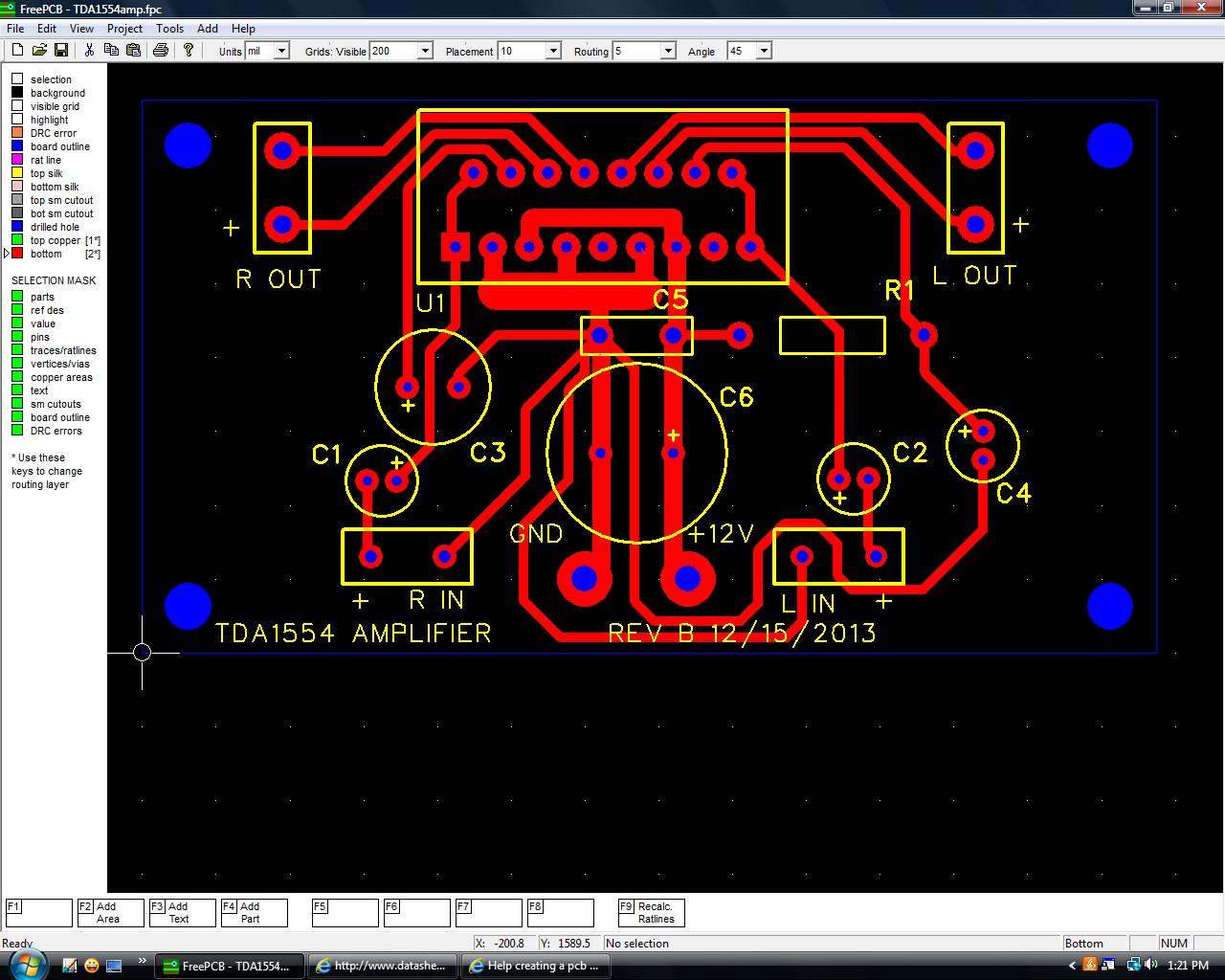This screenshot has width=1225, height=980.
Task: Toggle the text selection mask
Action: point(17,390)
